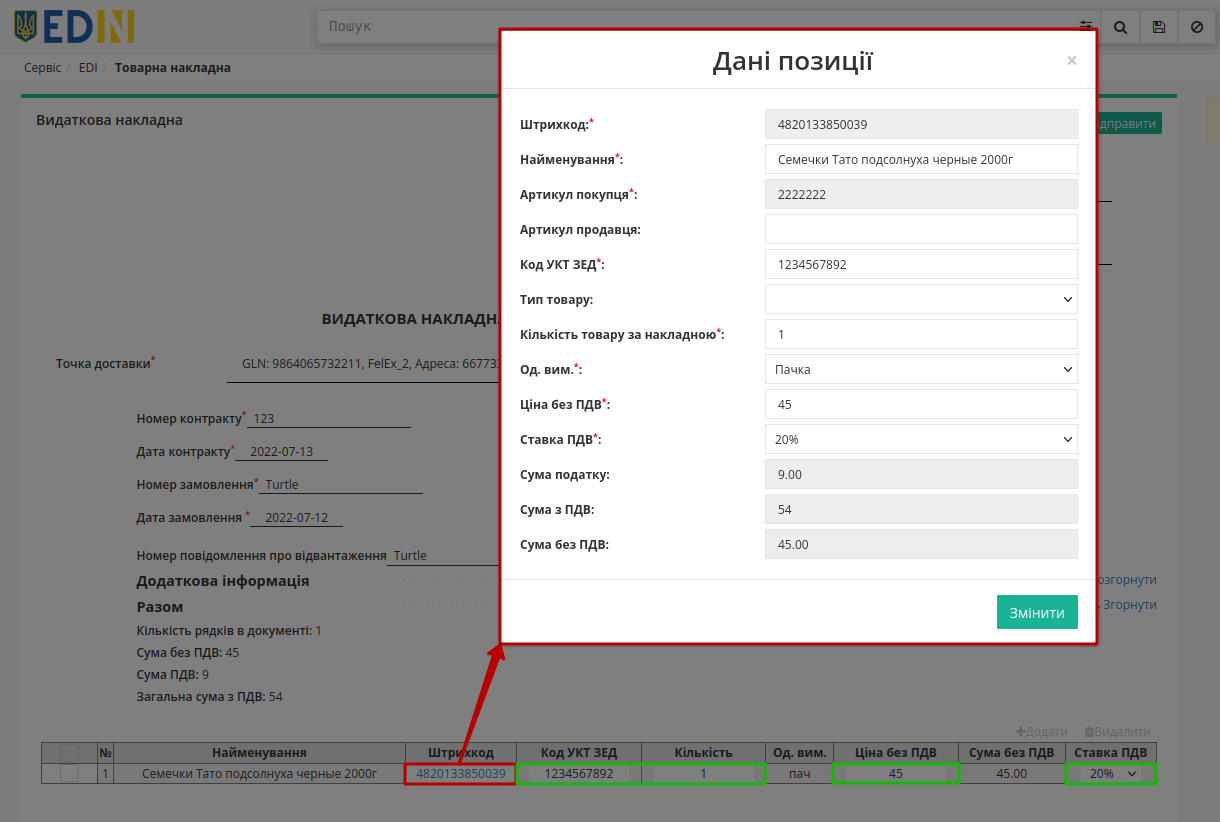Close the Дані позиції dialog
This screenshot has width=1220, height=822.
[1072, 61]
